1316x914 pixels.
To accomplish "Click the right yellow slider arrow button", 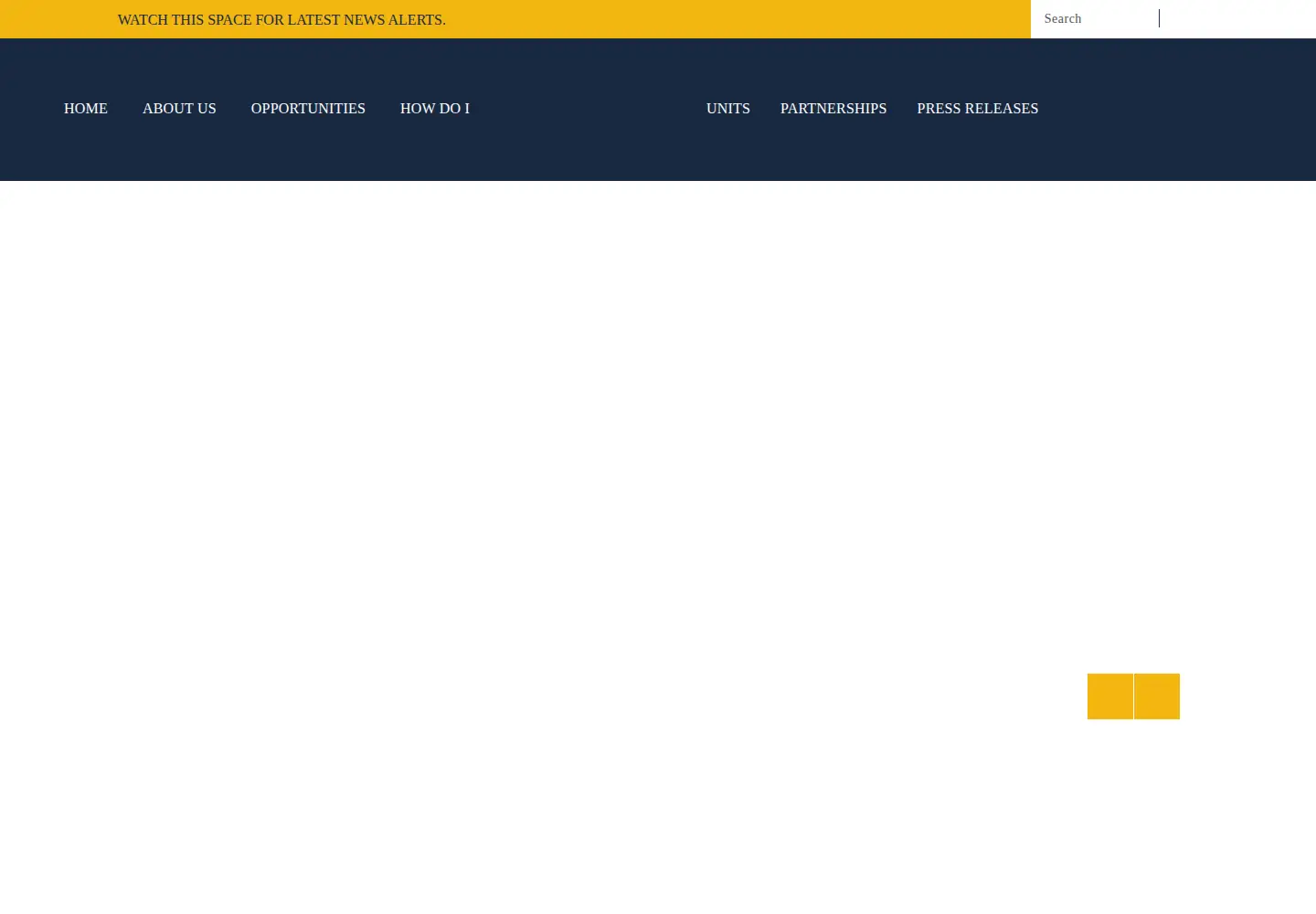I will [x=1157, y=696].
